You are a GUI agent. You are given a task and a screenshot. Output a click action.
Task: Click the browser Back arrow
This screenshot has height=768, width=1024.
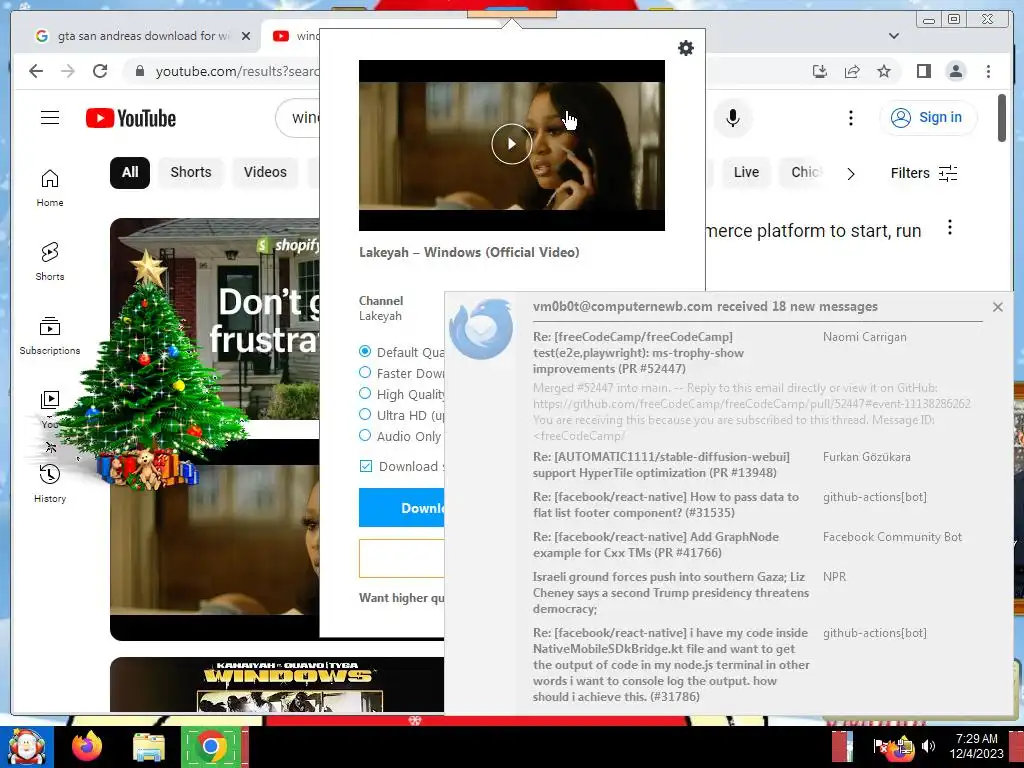[36, 71]
